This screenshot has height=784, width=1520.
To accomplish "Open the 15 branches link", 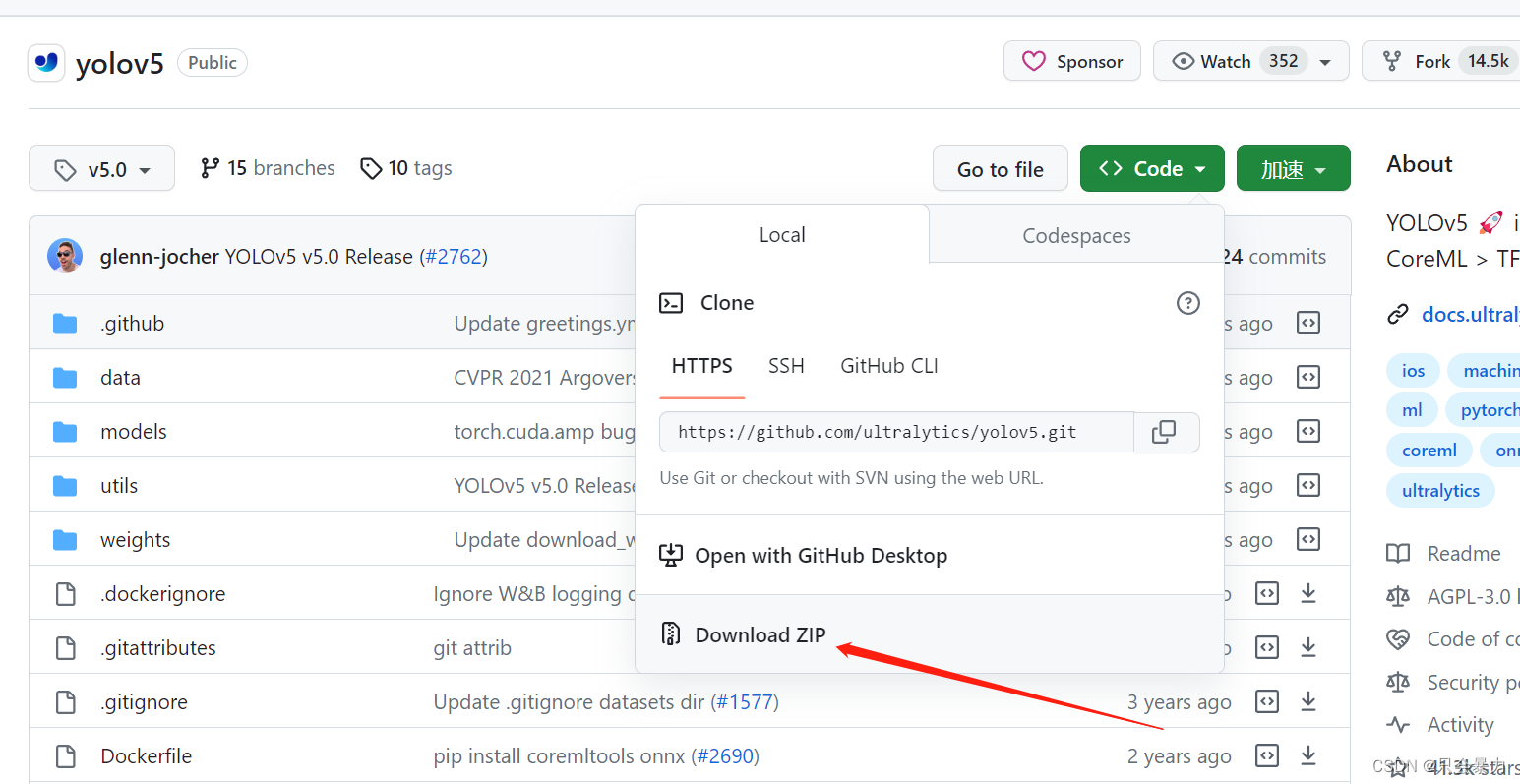I will (268, 168).
